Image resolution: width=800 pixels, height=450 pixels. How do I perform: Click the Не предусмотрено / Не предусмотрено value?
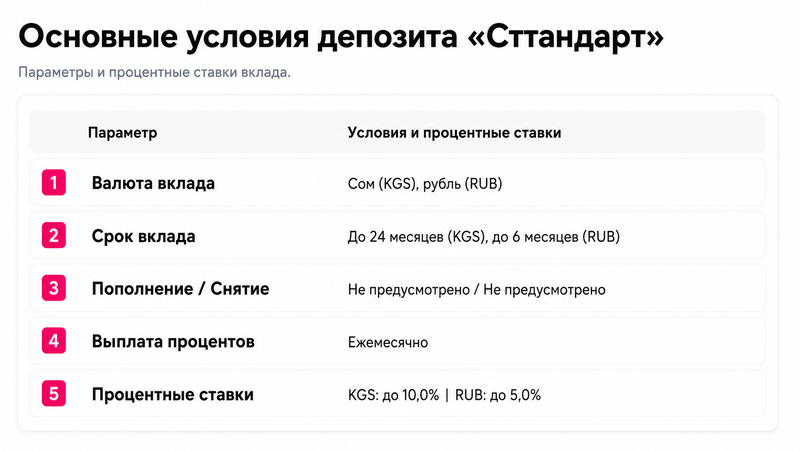pyautogui.click(x=477, y=290)
